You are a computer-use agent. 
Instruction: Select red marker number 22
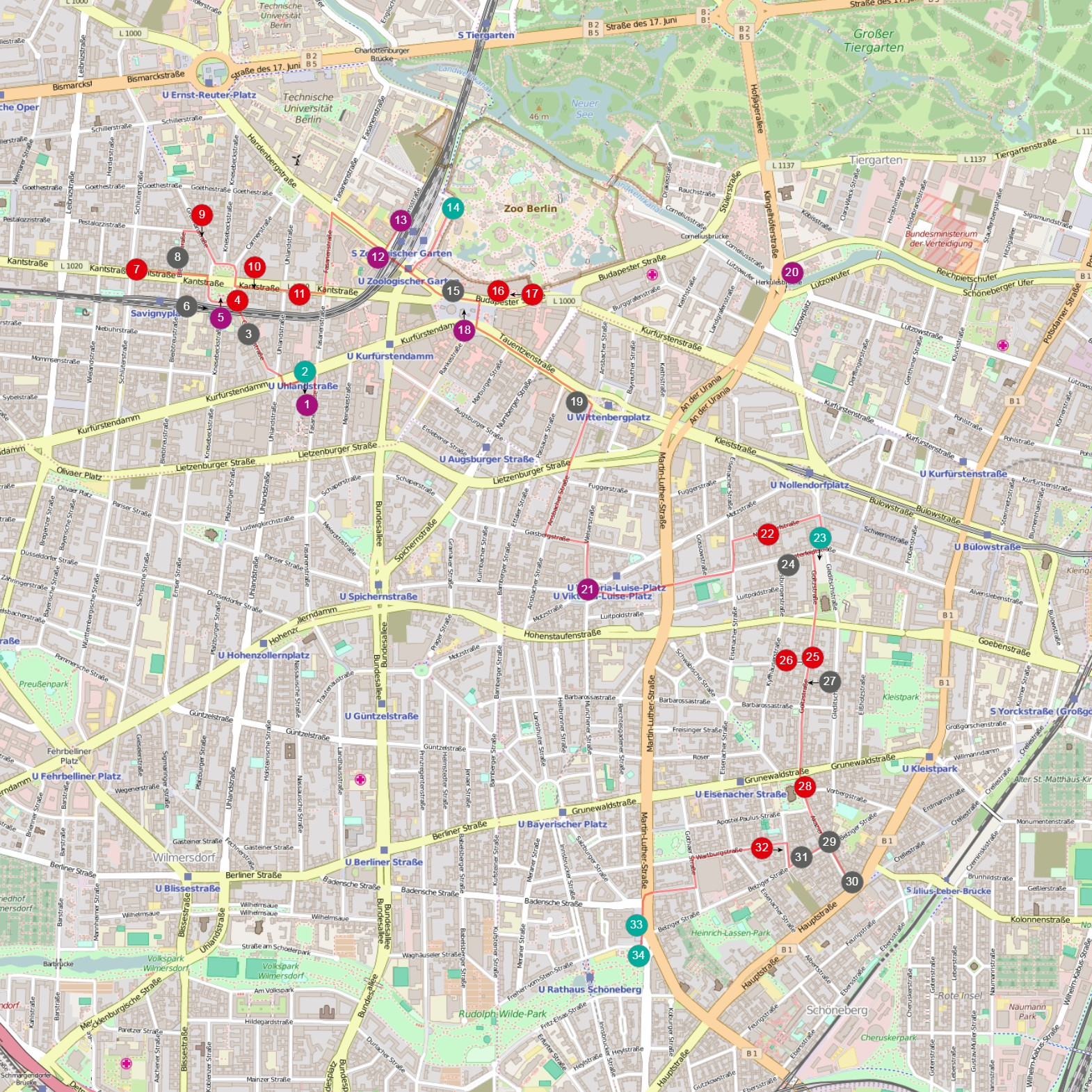767,534
